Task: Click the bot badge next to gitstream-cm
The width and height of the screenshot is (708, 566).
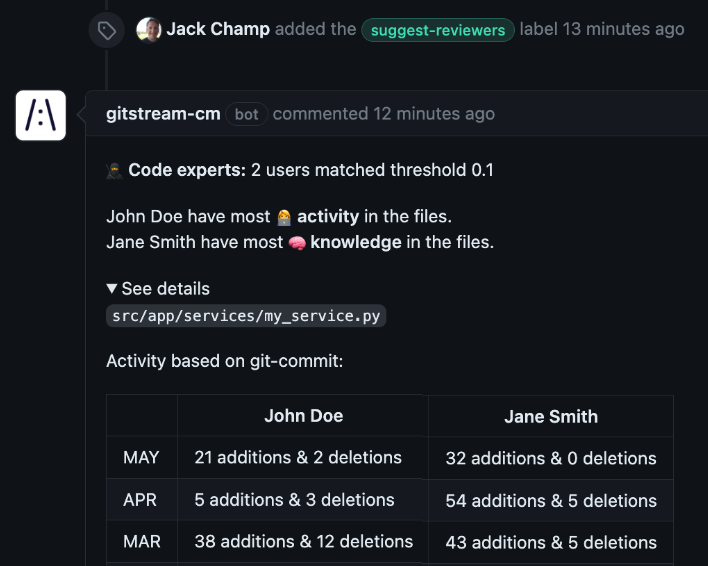Action: (x=247, y=114)
